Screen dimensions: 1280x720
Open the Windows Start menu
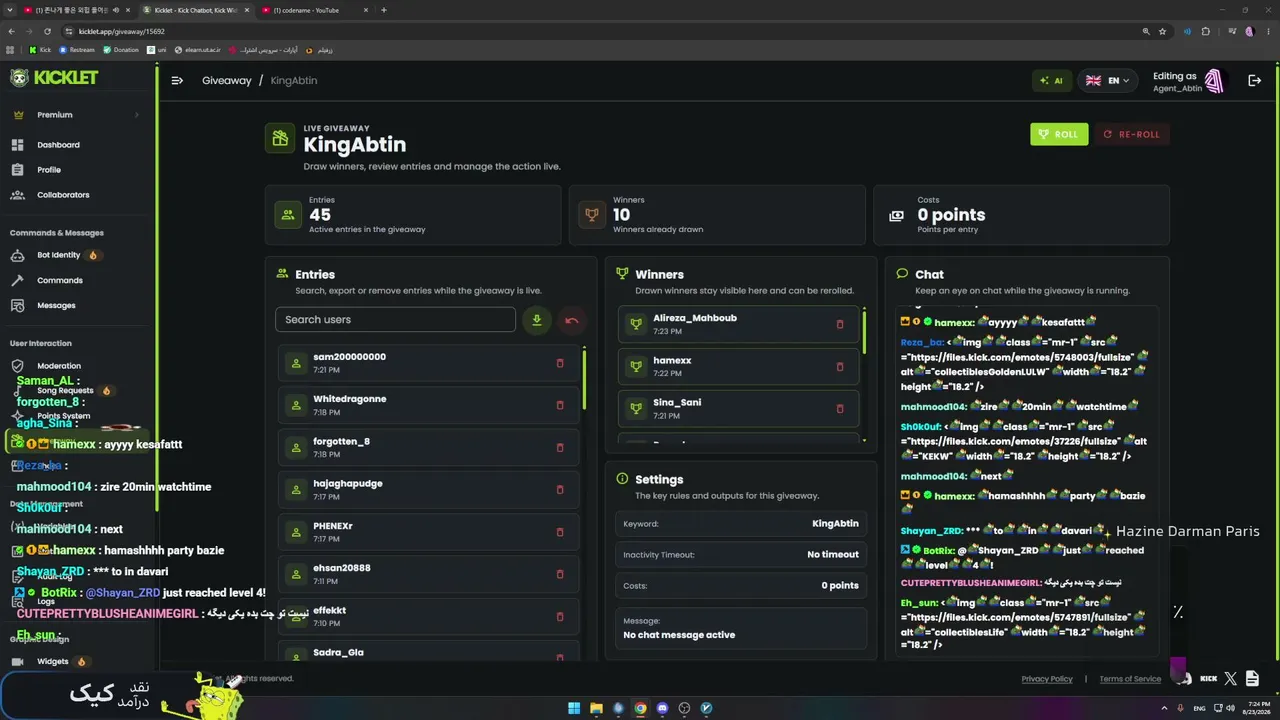574,708
